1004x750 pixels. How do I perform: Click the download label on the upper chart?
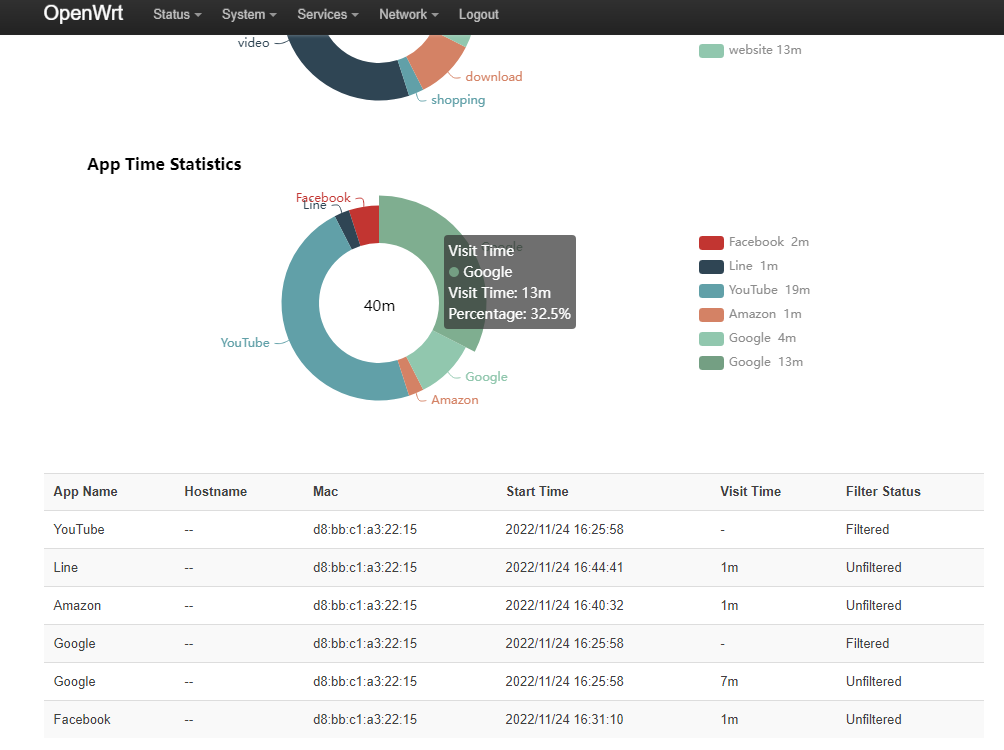494,77
